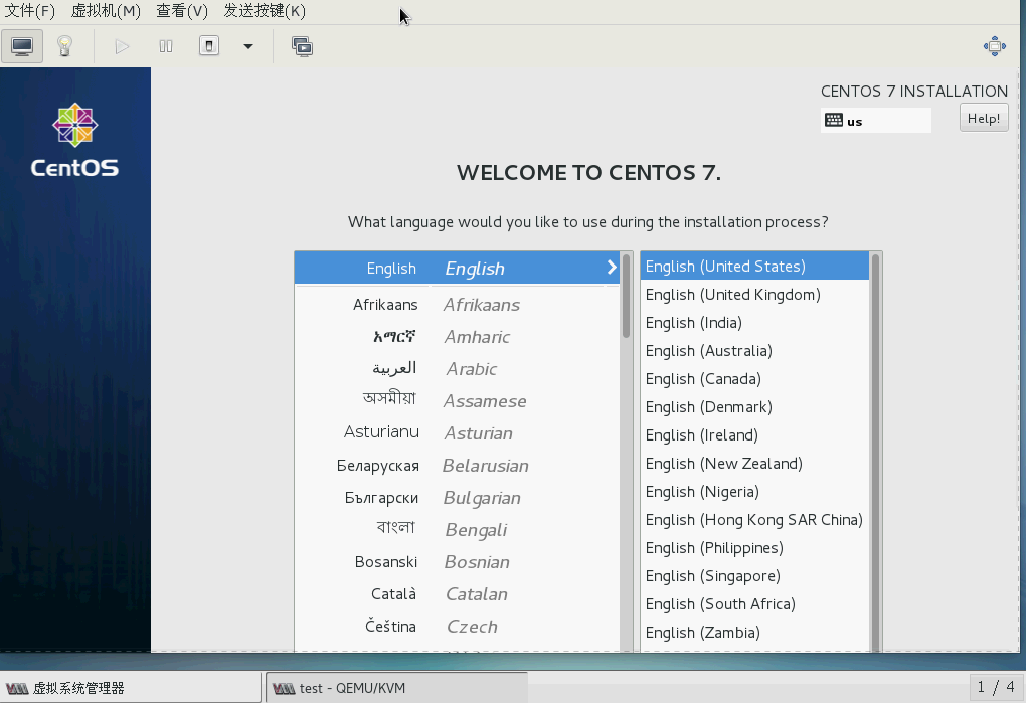This screenshot has height=703, width=1026.
Task: Select Bosnian language row
Action: coord(457,562)
